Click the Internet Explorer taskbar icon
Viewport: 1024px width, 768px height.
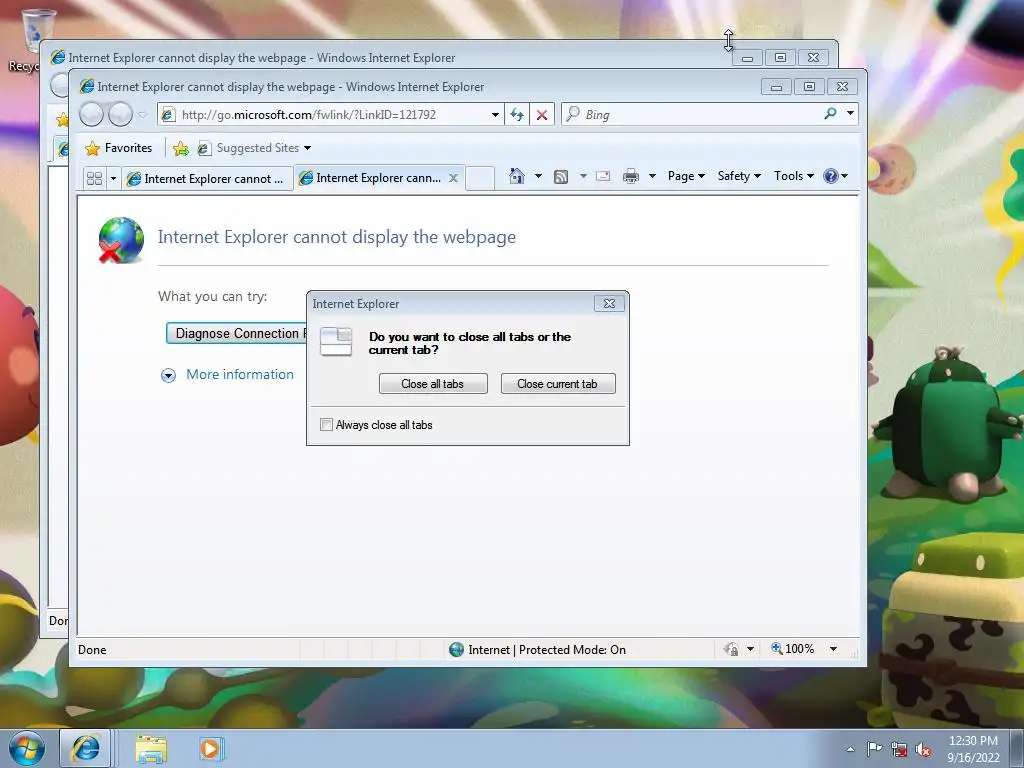pyautogui.click(x=85, y=748)
